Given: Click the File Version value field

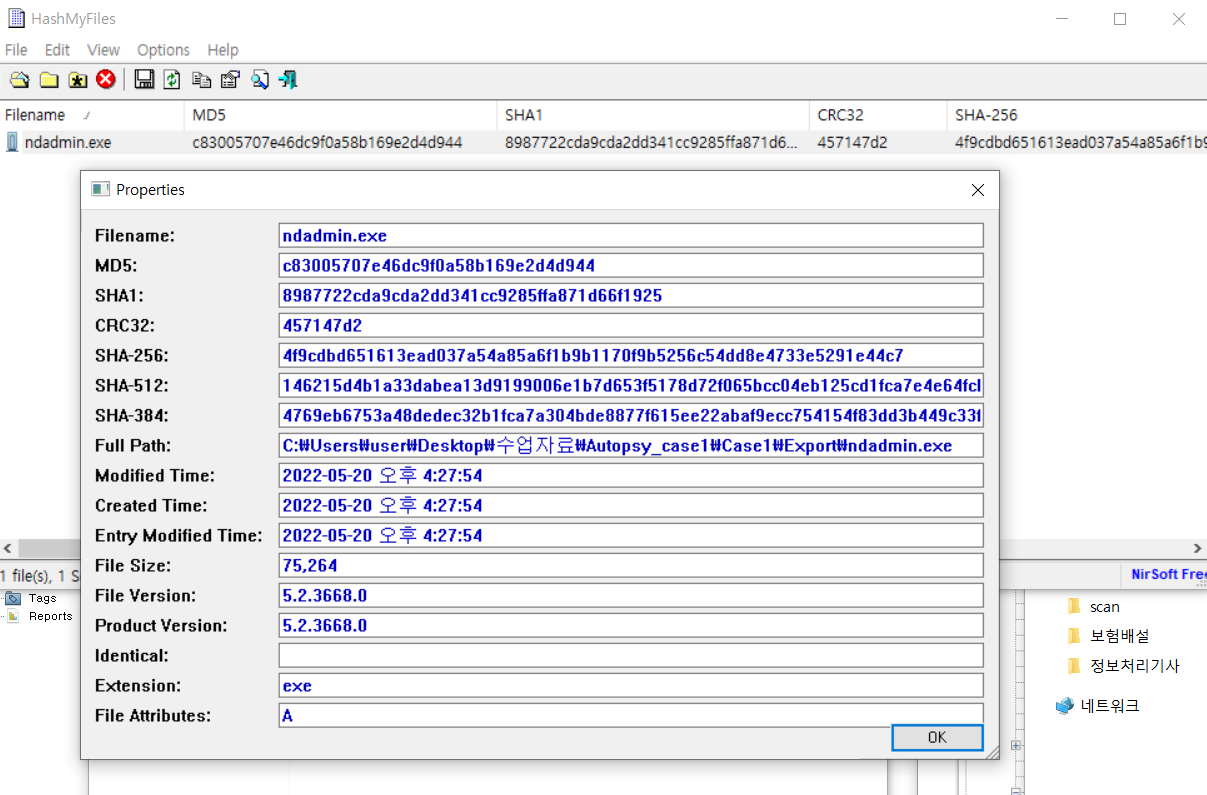Looking at the screenshot, I should (631, 595).
